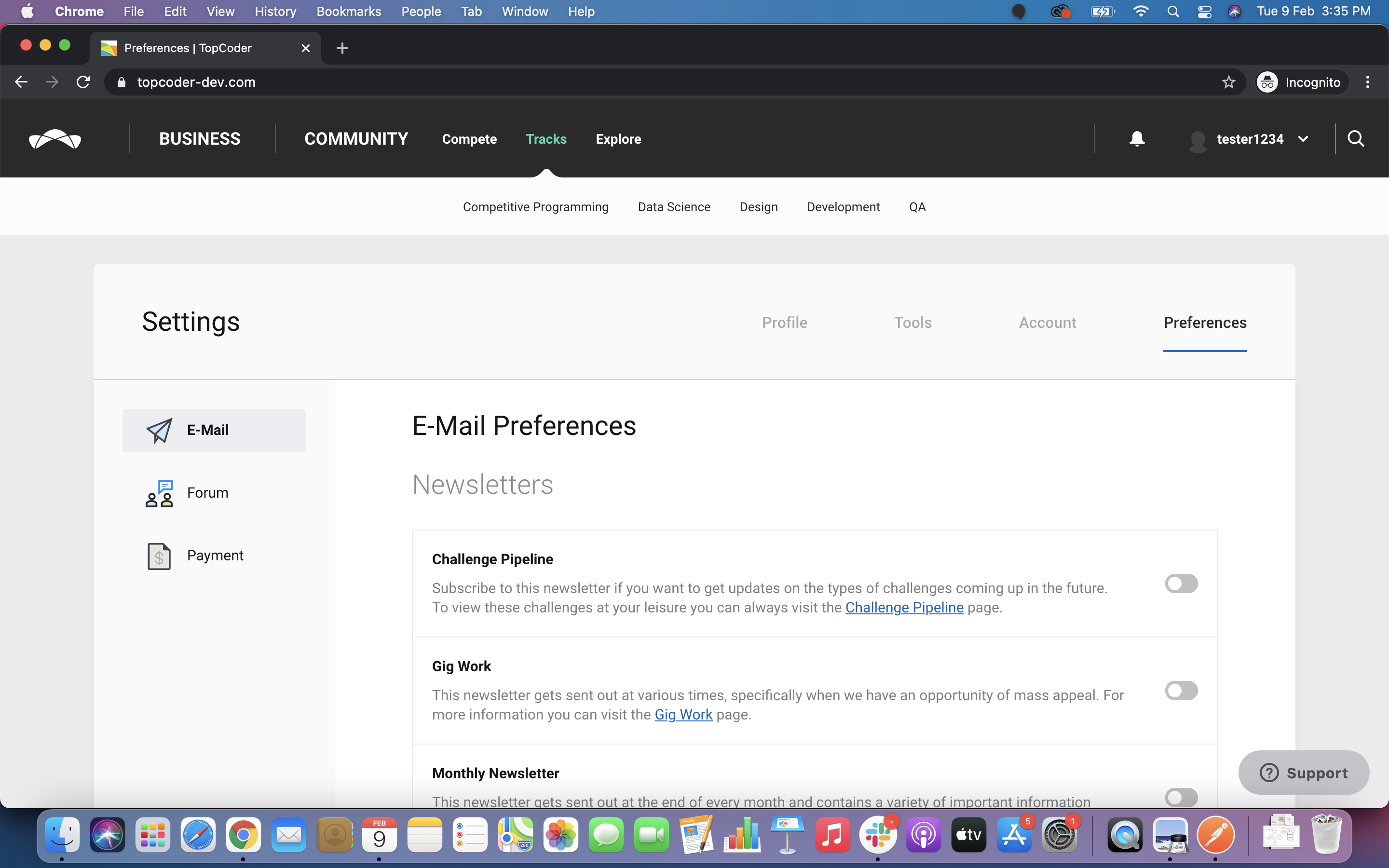Screen dimensions: 1389x868
Task: Open the History menu in menu bar
Action: pos(275,12)
